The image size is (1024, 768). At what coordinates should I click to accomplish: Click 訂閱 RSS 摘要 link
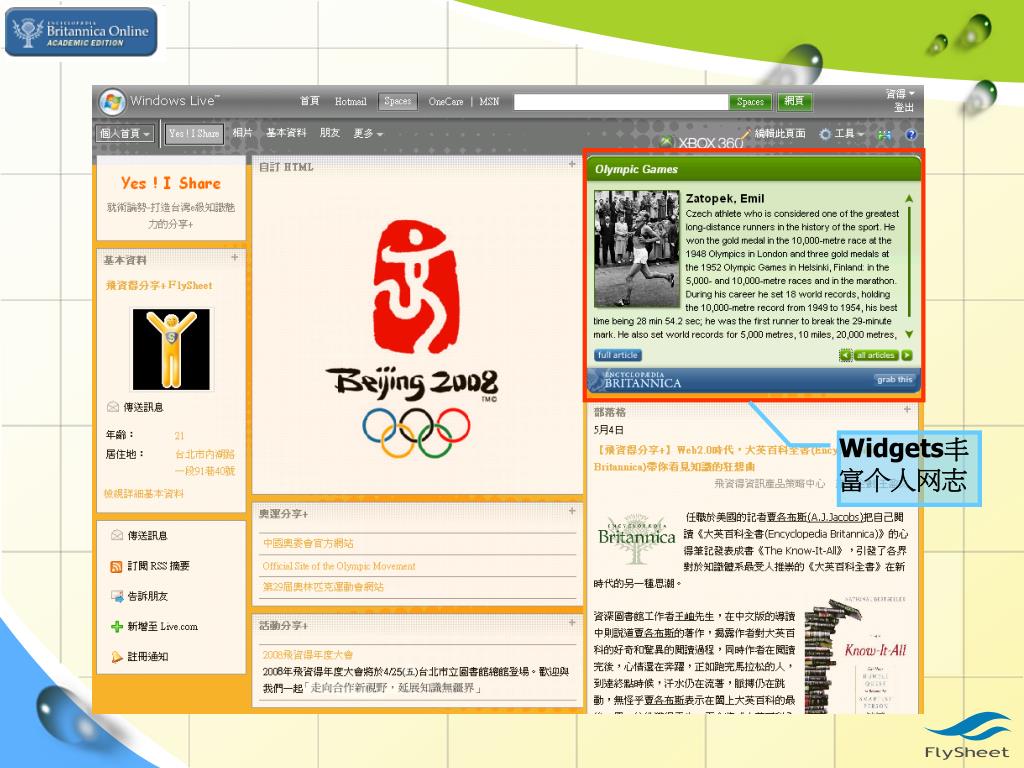[158, 566]
